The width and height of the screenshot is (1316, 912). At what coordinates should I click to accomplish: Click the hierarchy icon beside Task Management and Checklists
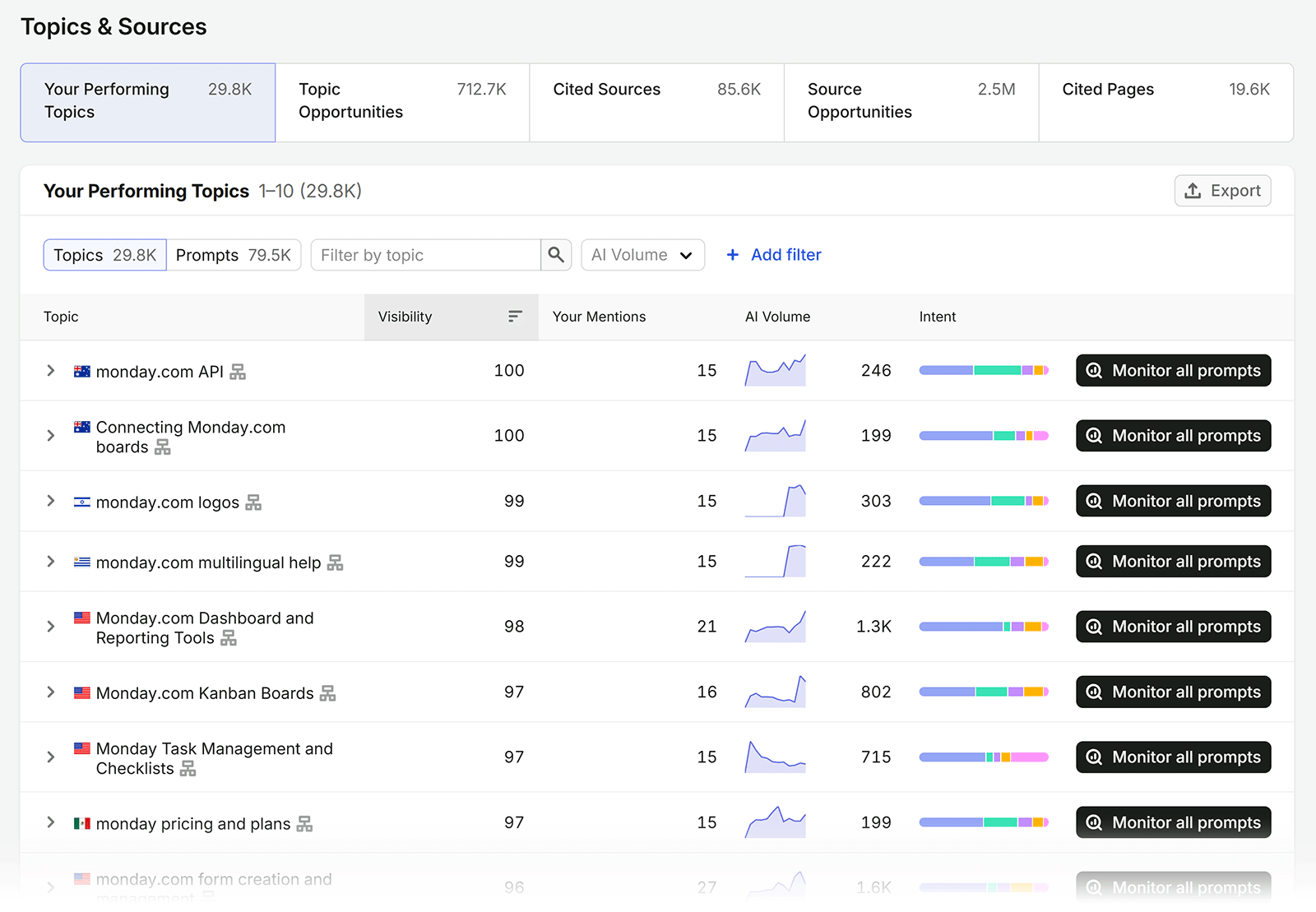[x=188, y=769]
